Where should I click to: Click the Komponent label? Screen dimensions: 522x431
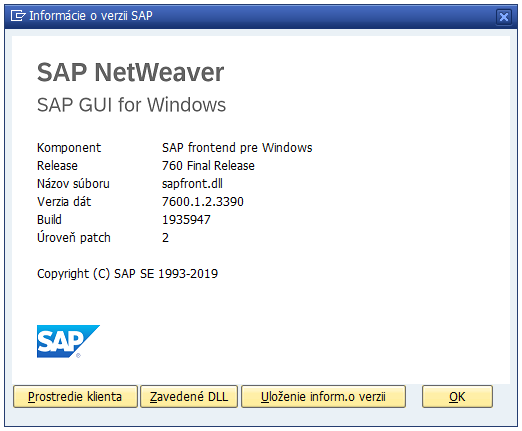coord(69,148)
